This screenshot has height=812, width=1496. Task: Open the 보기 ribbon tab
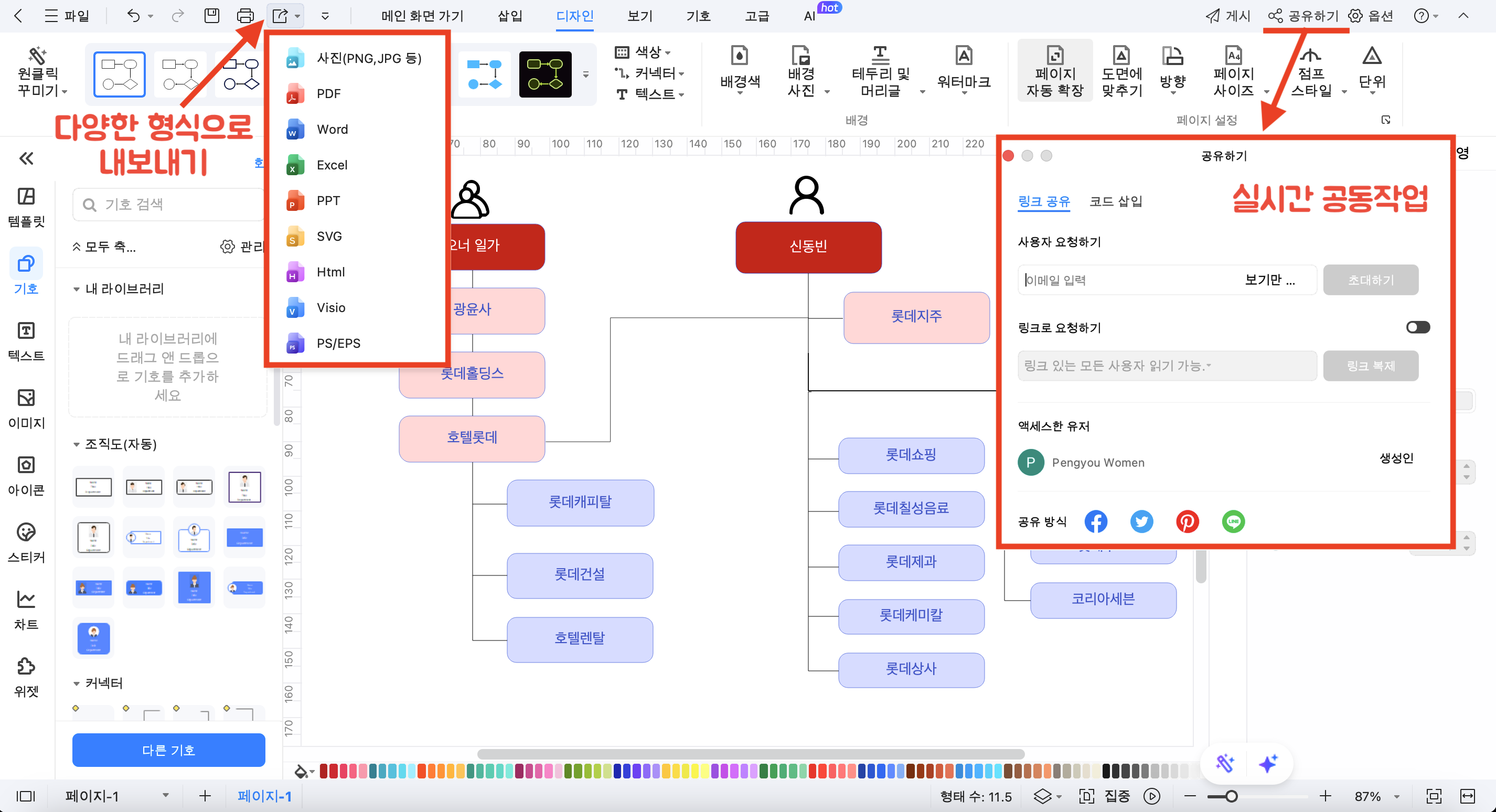pos(640,16)
